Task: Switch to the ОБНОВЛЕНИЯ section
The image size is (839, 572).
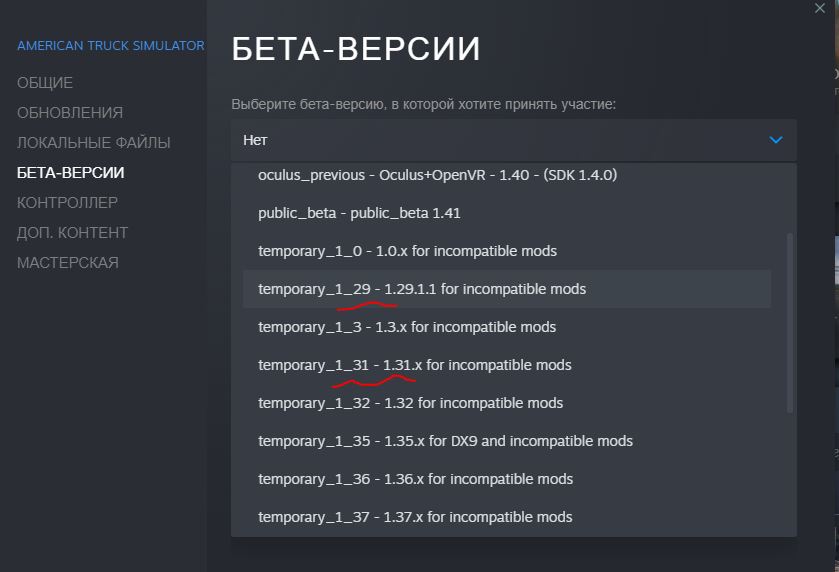Action: coord(70,113)
